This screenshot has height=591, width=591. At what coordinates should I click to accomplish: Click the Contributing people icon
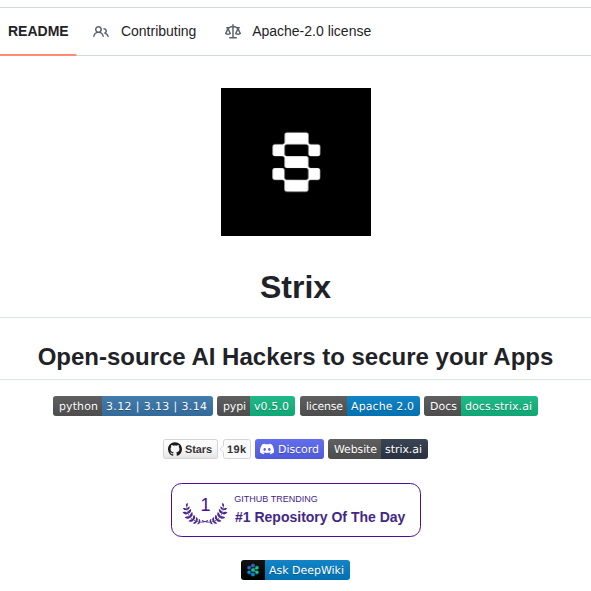tap(101, 32)
